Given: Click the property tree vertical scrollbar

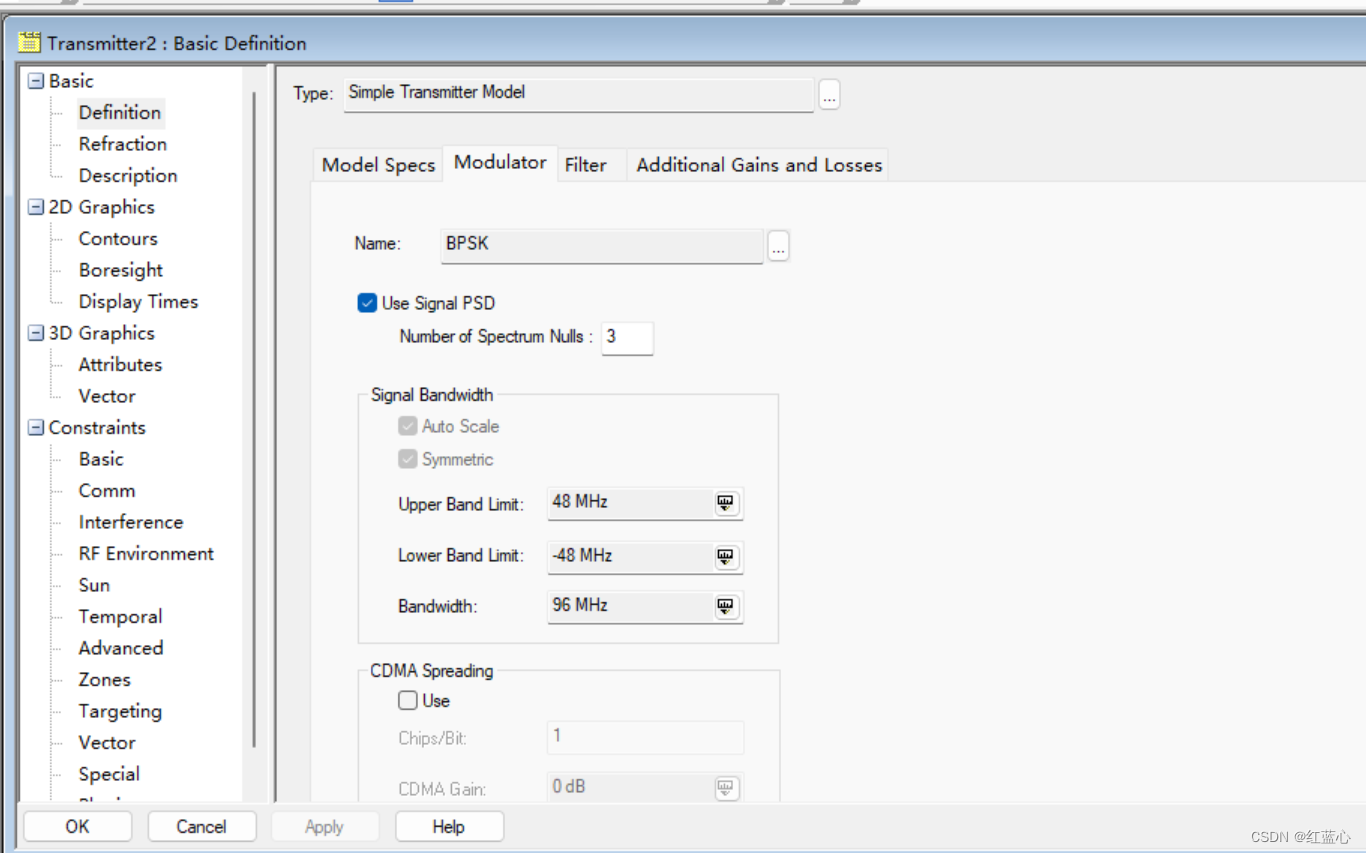Looking at the screenshot, I should coord(254,420).
